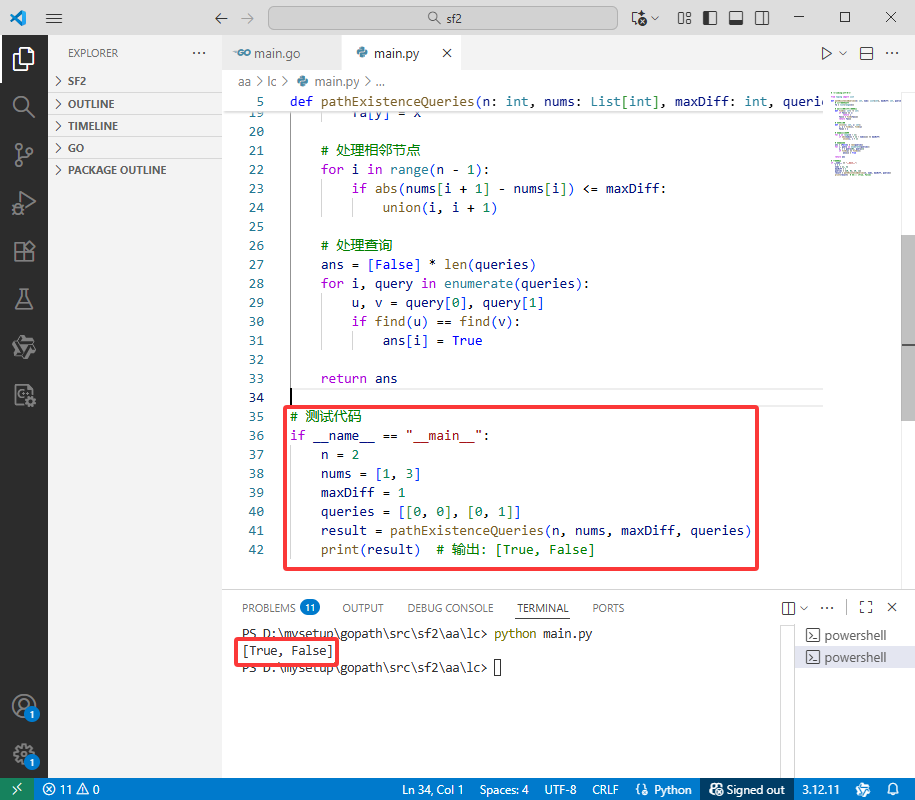Expand the GO section
The width and height of the screenshot is (915, 800).
point(135,148)
